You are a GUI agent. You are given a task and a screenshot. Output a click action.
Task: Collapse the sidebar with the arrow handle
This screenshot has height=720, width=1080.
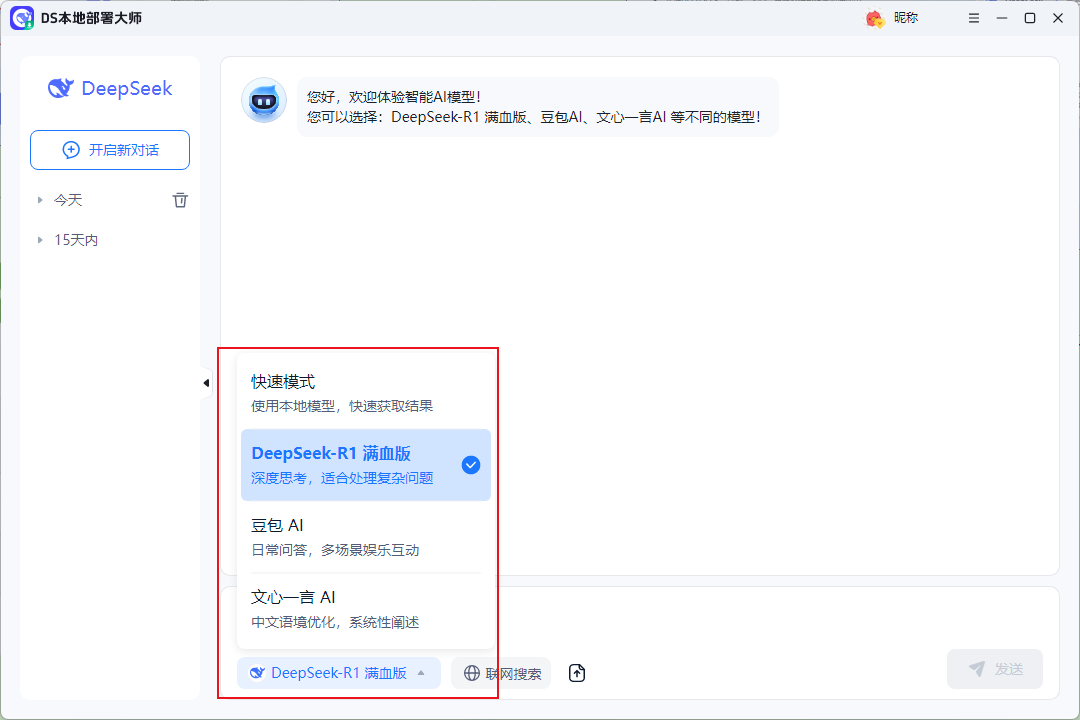206,382
